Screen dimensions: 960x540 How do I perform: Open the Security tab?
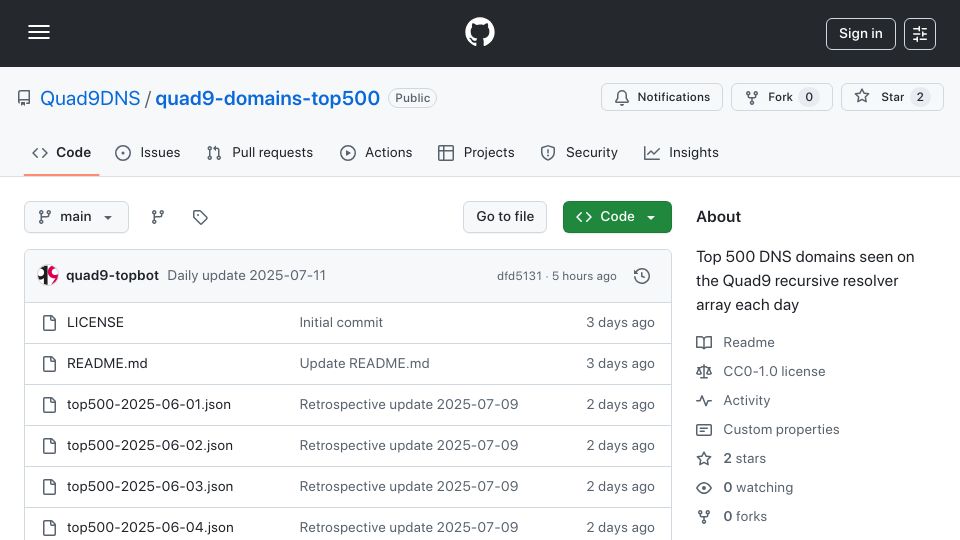pos(579,152)
